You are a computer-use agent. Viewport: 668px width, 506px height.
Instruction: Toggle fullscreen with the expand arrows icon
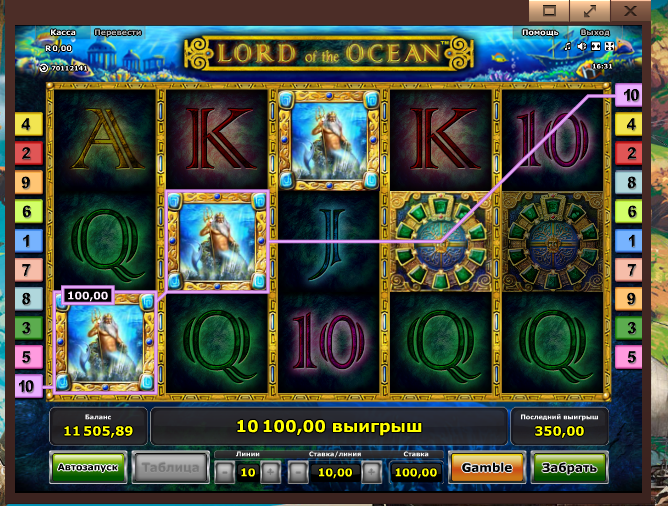[x=610, y=46]
